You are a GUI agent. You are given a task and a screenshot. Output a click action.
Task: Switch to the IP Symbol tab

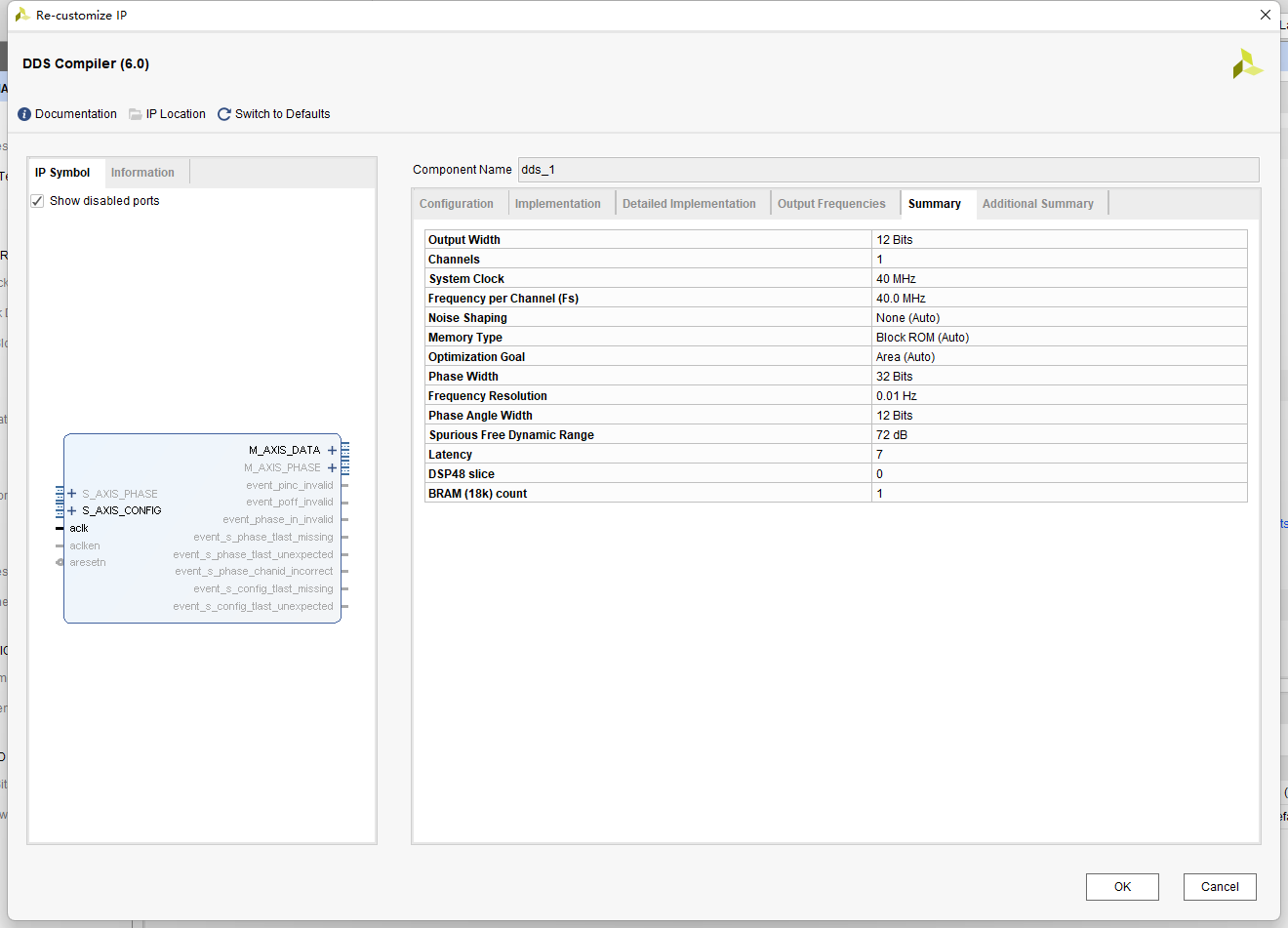(62, 173)
